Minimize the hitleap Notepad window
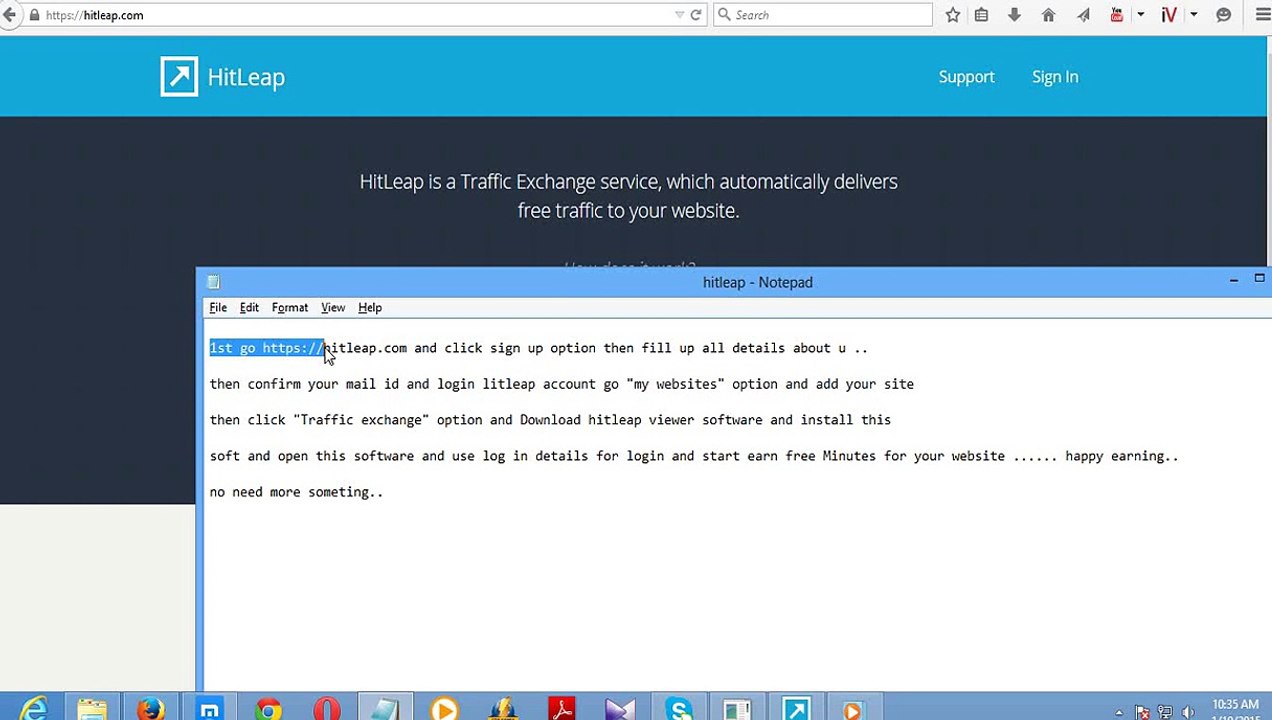Screen dimensions: 1272x720 pos(1233,281)
